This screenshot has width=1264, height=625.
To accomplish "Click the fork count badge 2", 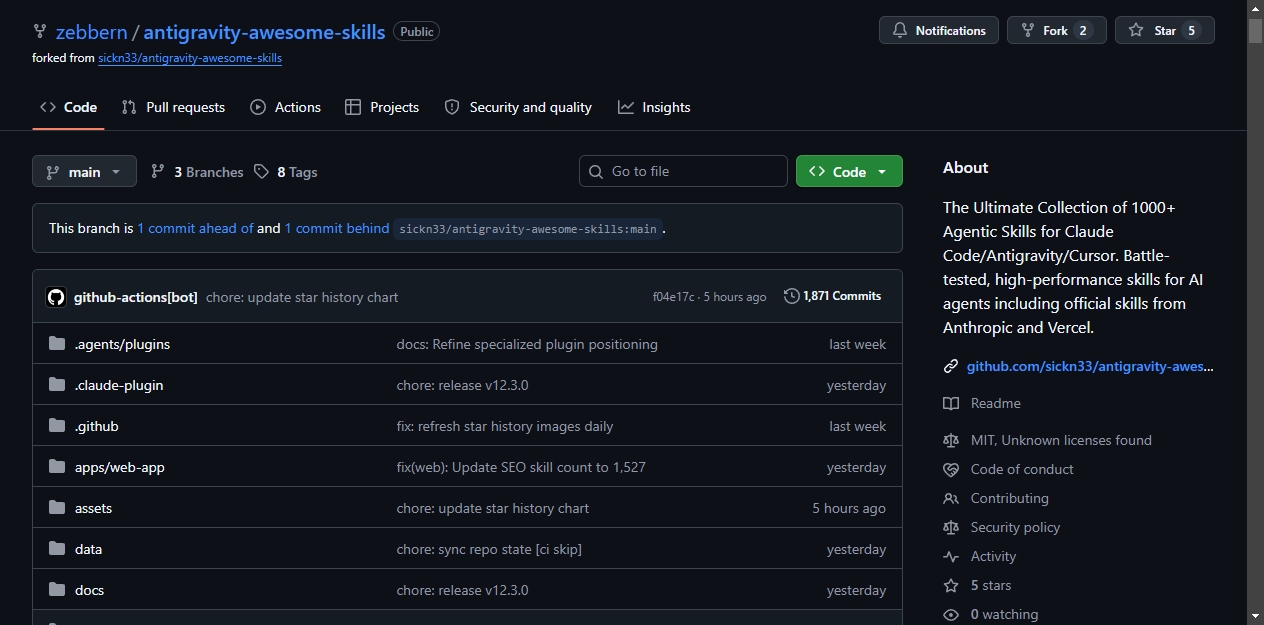I will (x=1082, y=31).
